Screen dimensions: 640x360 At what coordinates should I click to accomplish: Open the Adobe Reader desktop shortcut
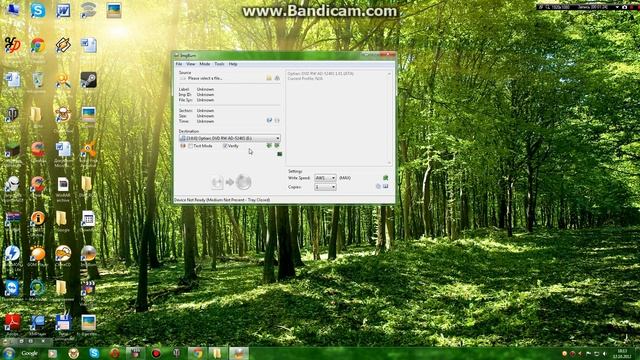pos(12,322)
